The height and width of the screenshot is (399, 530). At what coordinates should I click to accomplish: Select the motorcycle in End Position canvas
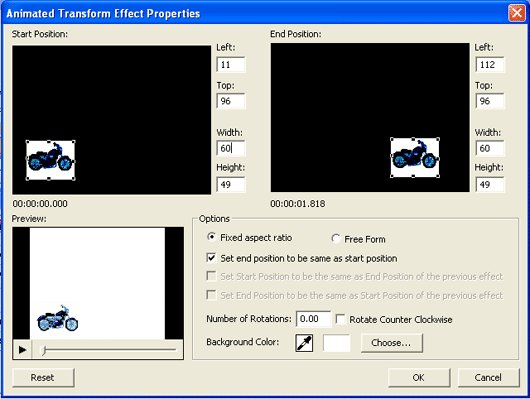pyautogui.click(x=415, y=157)
